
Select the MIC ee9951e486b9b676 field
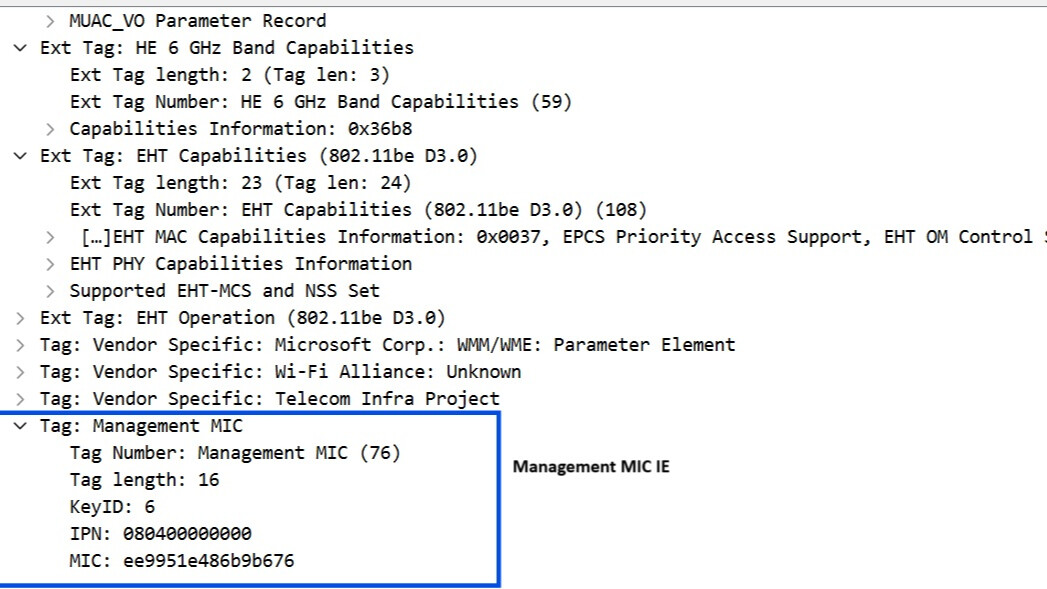(182, 561)
